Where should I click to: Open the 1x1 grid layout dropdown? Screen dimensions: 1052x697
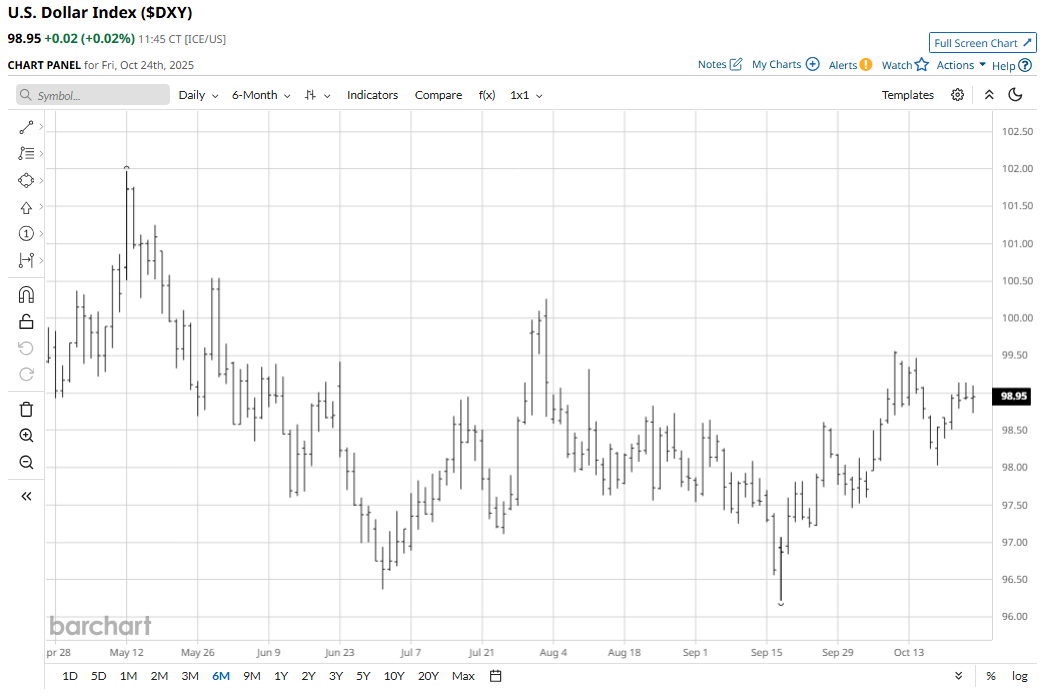[x=526, y=95]
